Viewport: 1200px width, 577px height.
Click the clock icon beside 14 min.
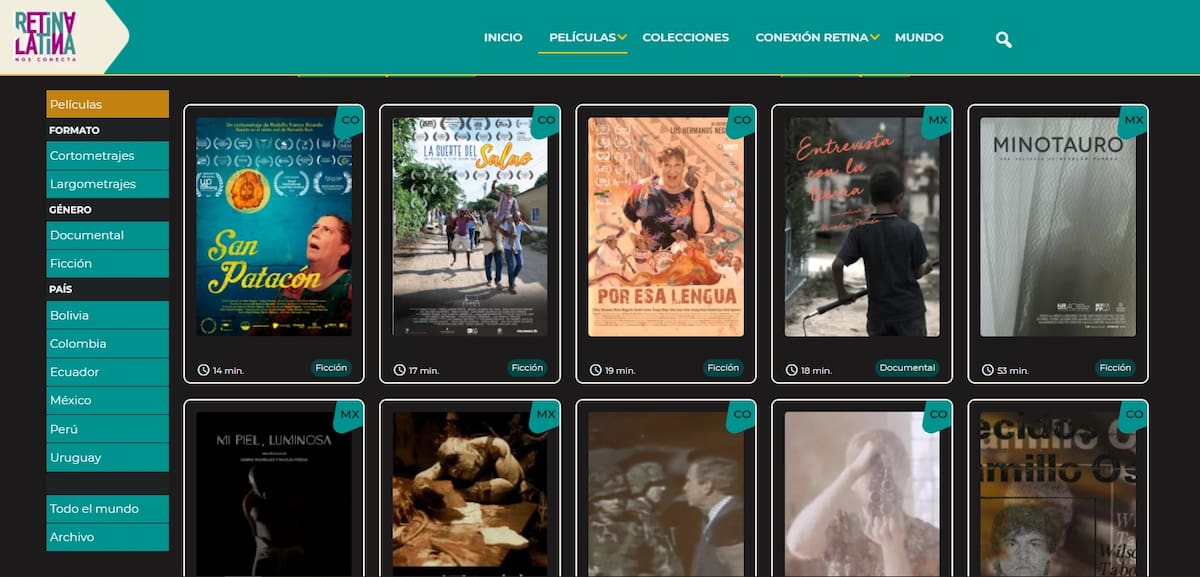(x=203, y=370)
